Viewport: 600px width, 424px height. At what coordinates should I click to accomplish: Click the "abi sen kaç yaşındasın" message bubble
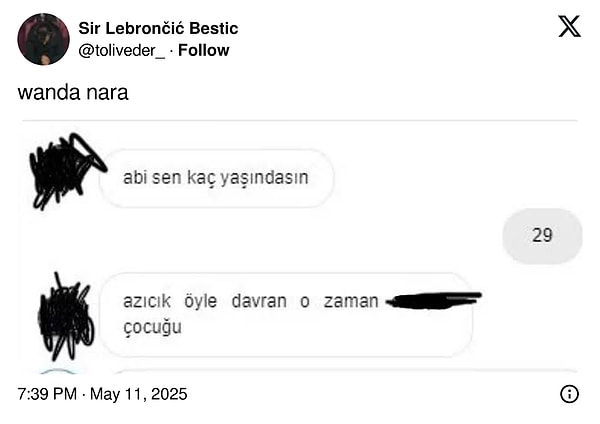pos(215,179)
